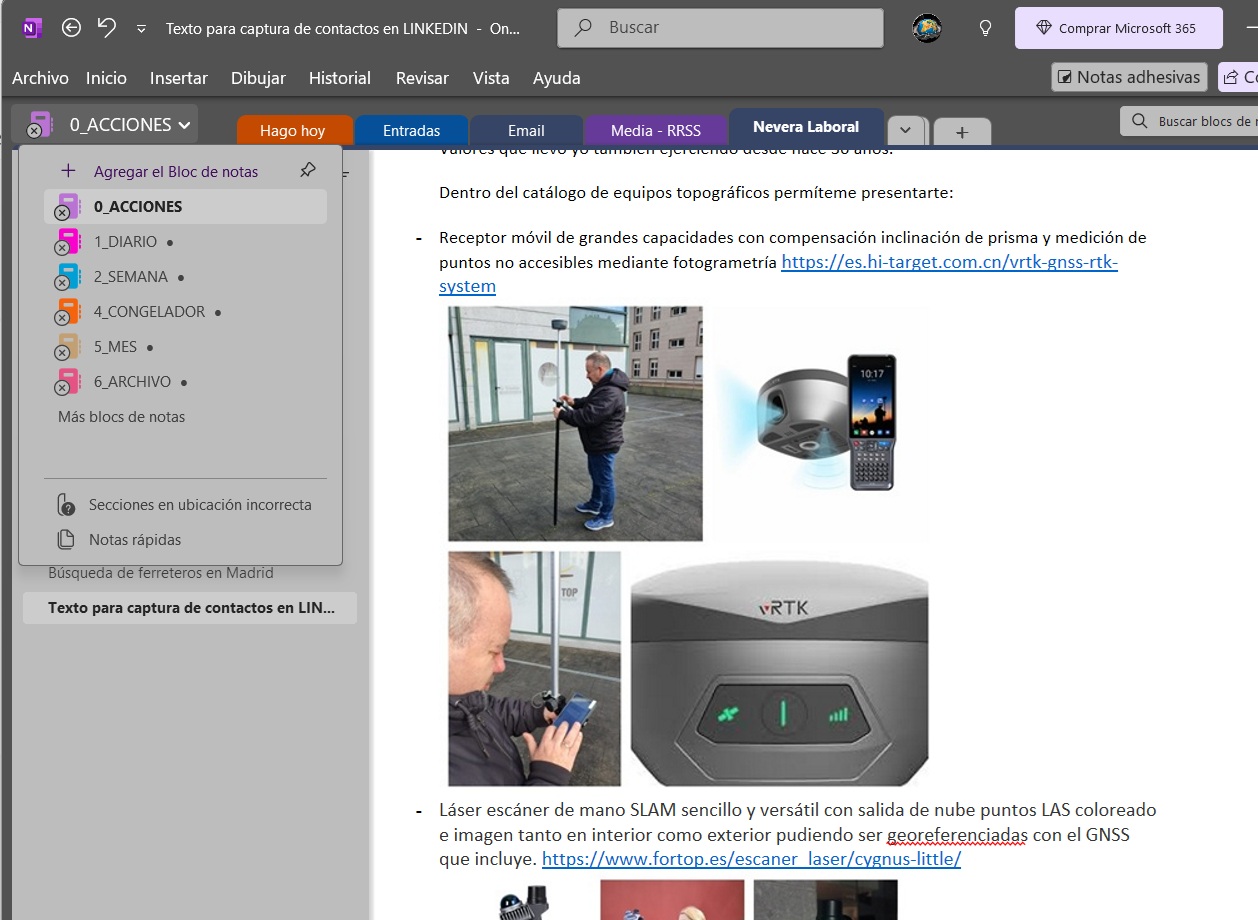Click Comprar Microsoft 365 button

point(1118,28)
